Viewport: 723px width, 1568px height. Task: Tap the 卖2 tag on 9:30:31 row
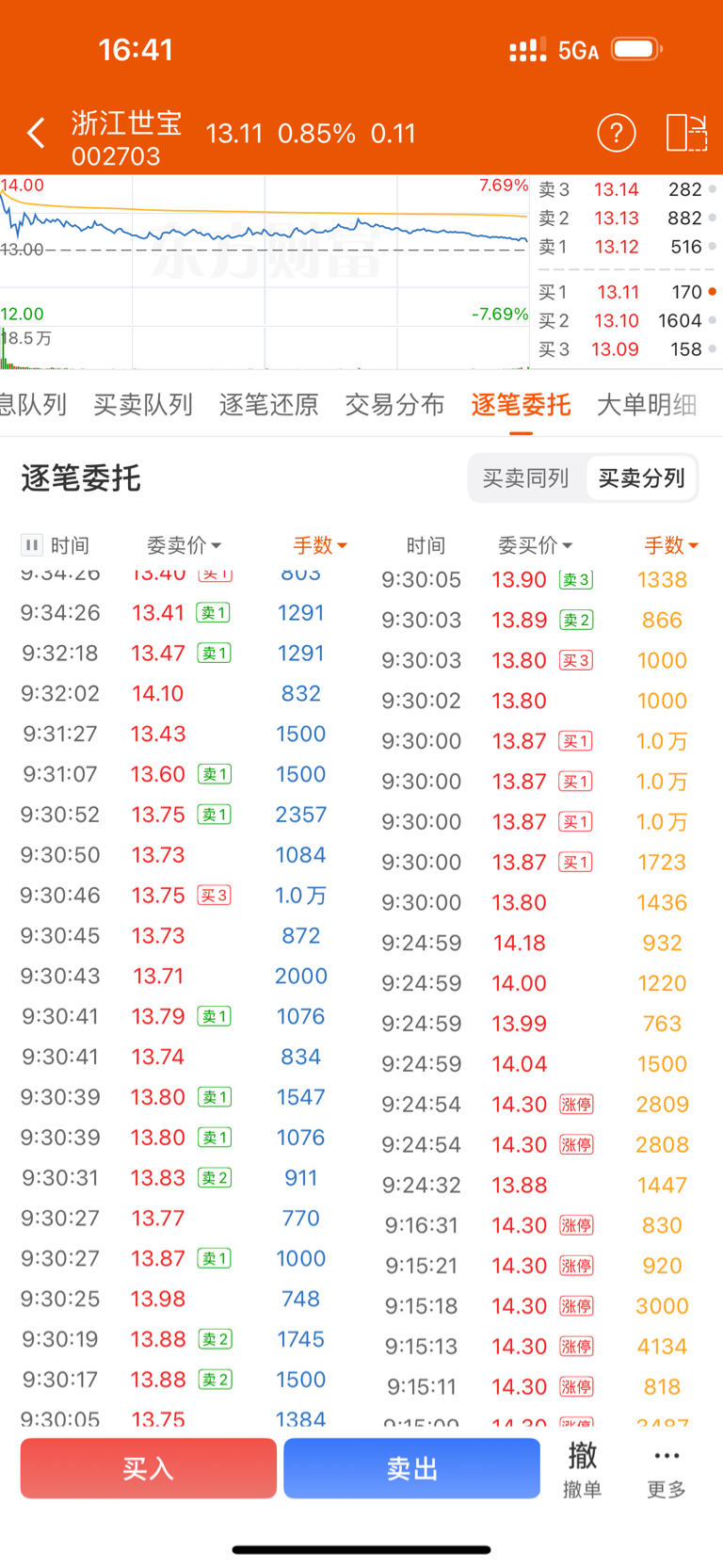[215, 1178]
